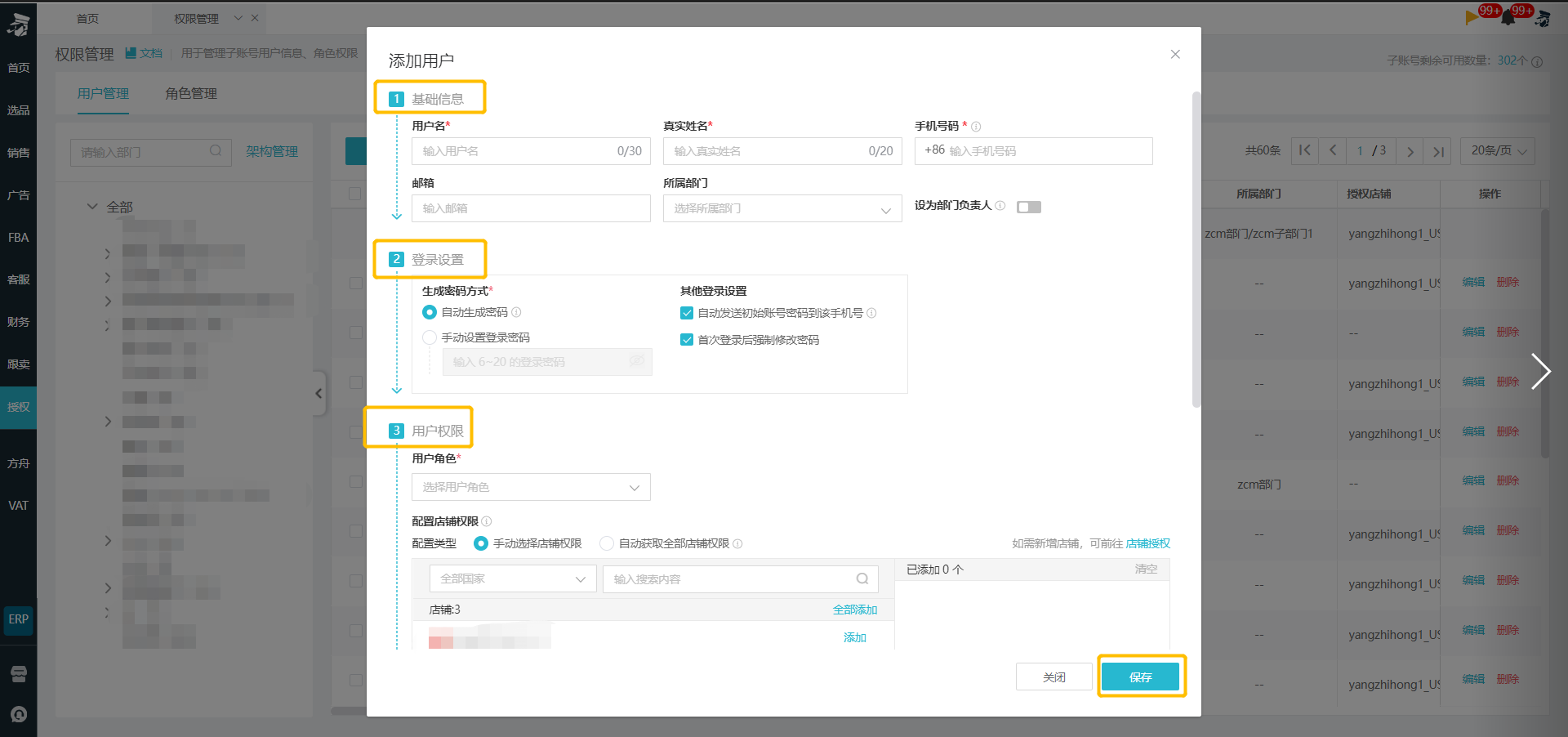1568x737 pixels.
Task: Click the 架构管理 link
Action: point(272,151)
